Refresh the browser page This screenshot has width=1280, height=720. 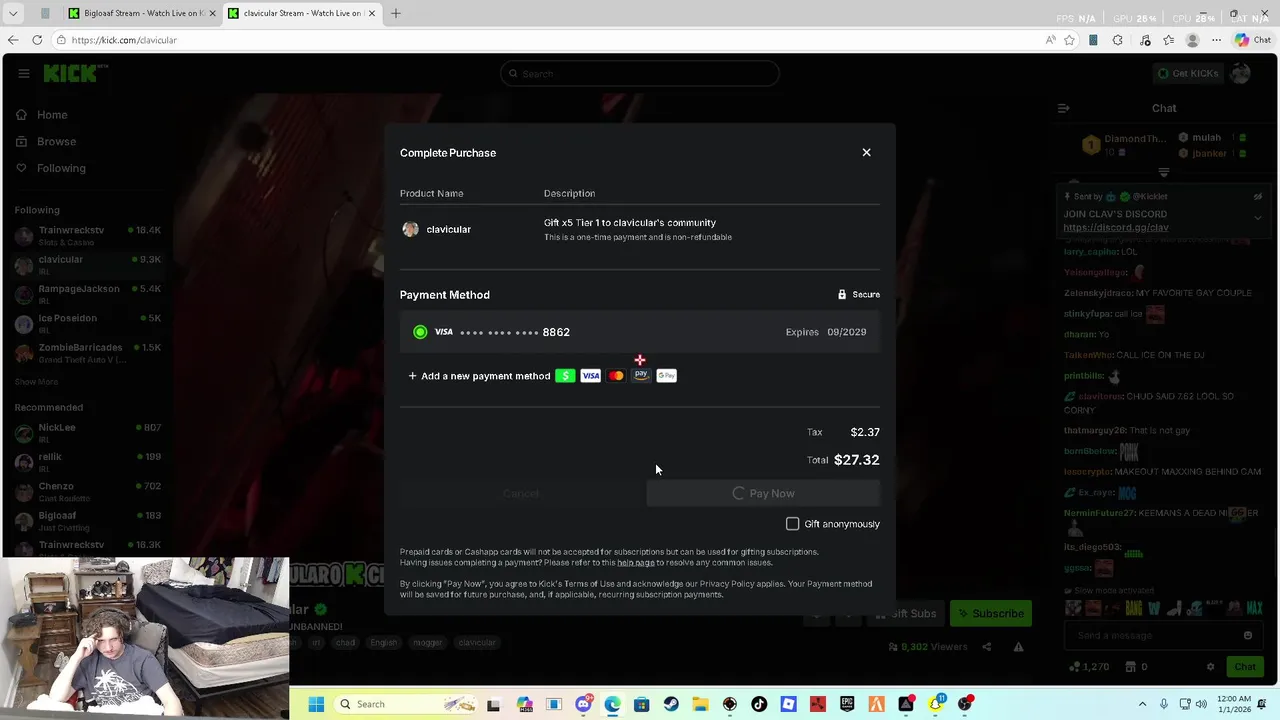[37, 40]
